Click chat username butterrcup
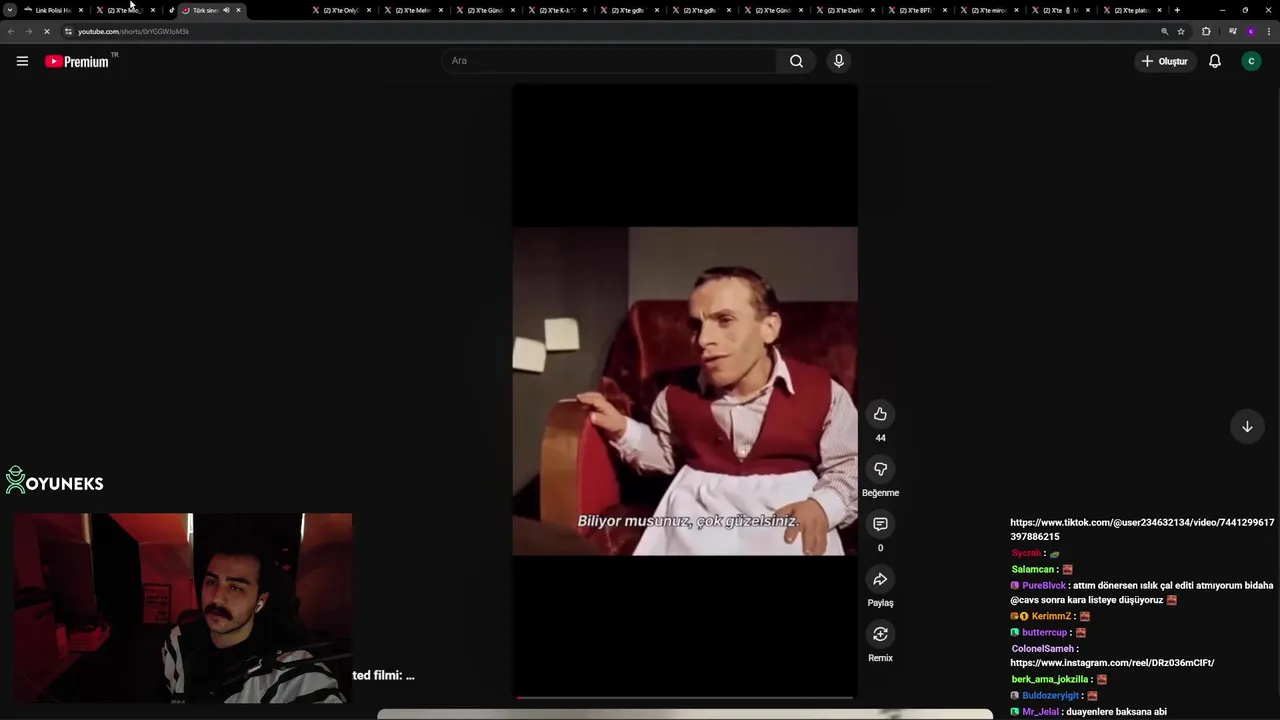The image size is (1280, 720). [1044, 633]
